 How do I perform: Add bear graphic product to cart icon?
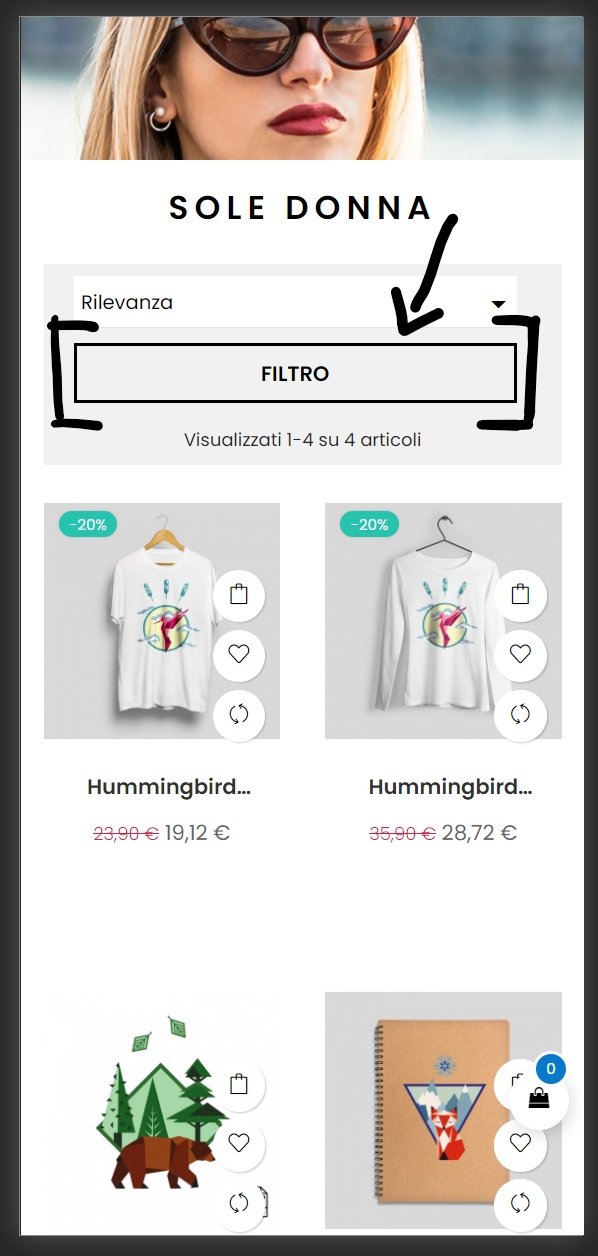238,1084
